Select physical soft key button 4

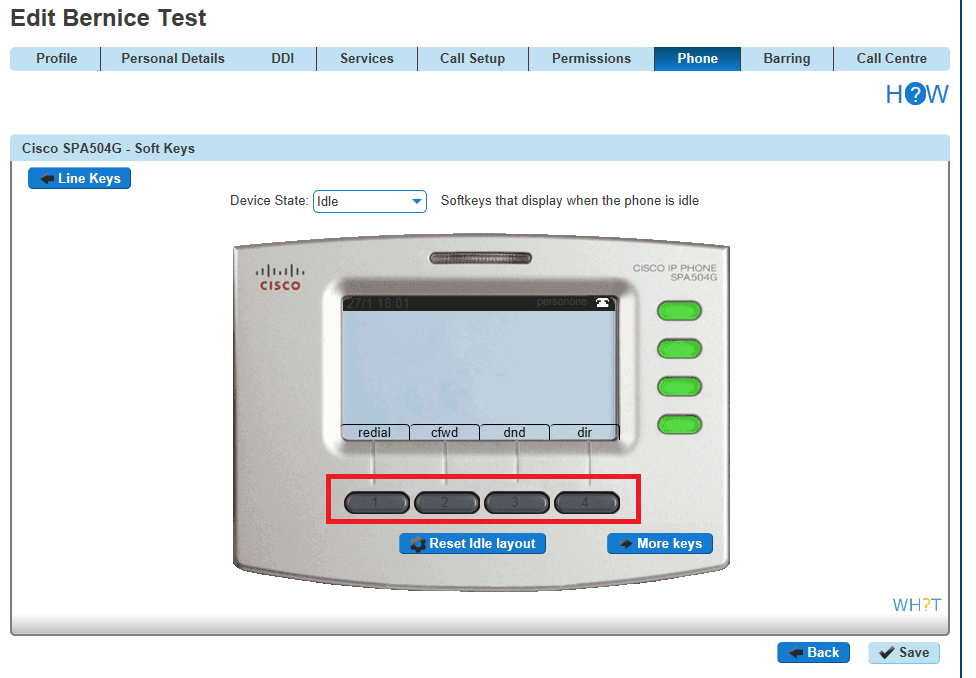point(587,502)
